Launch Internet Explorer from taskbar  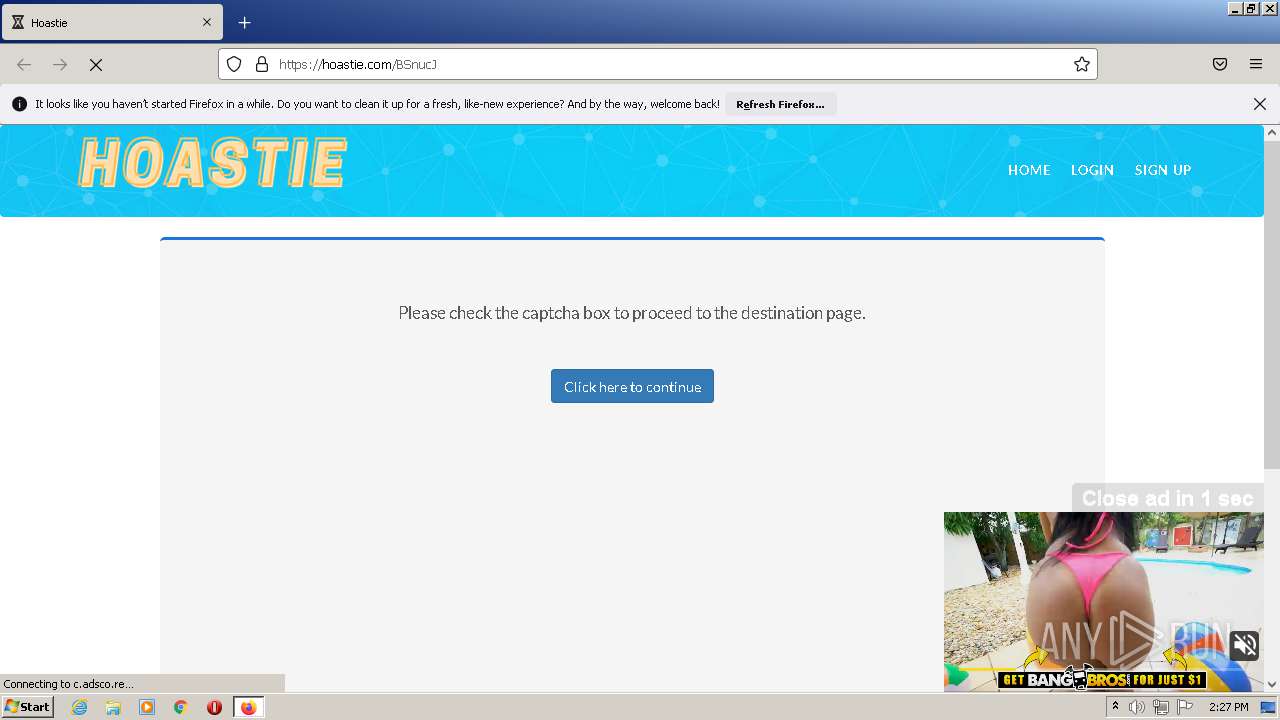(79, 707)
